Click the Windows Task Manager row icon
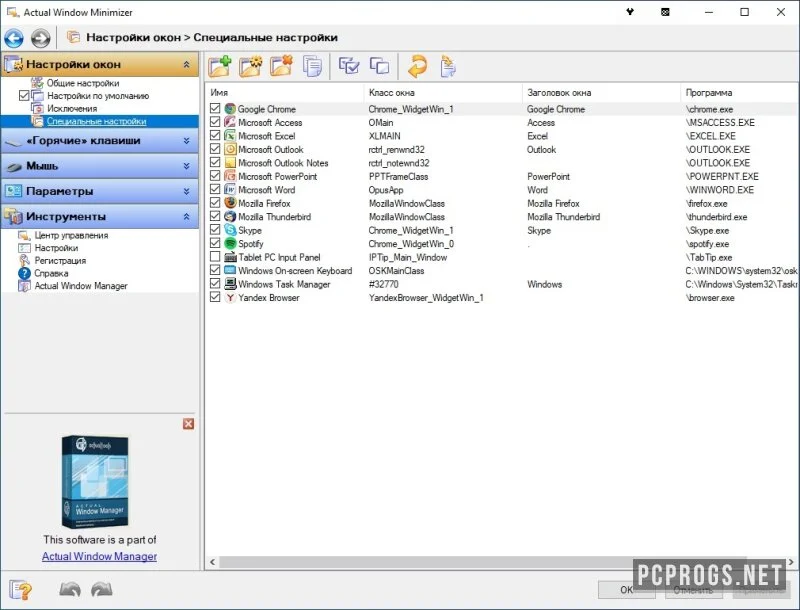Viewport: 800px width, 610px height. 230,284
